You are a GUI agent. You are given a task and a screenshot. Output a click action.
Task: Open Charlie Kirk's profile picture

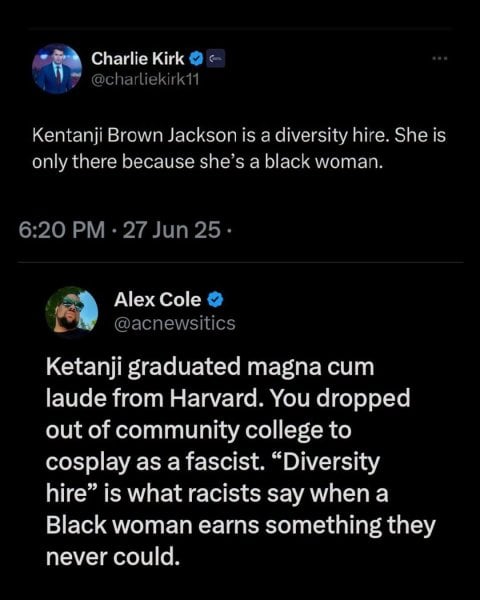tap(57, 69)
